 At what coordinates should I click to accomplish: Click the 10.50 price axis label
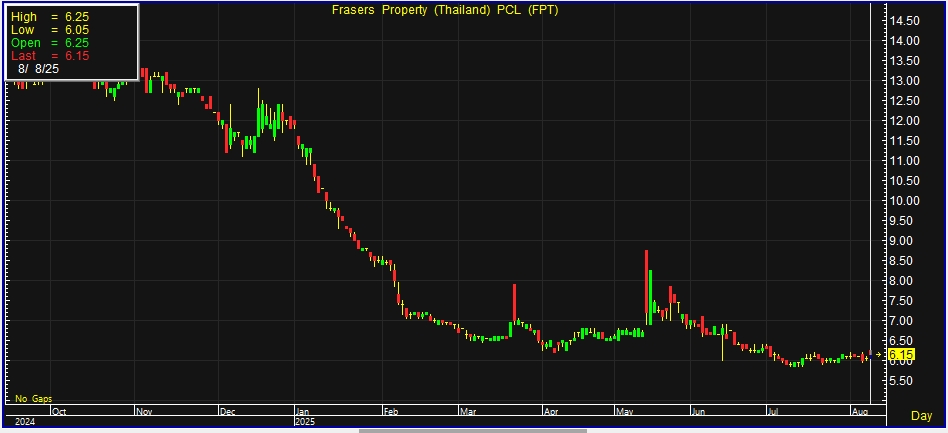(904, 181)
